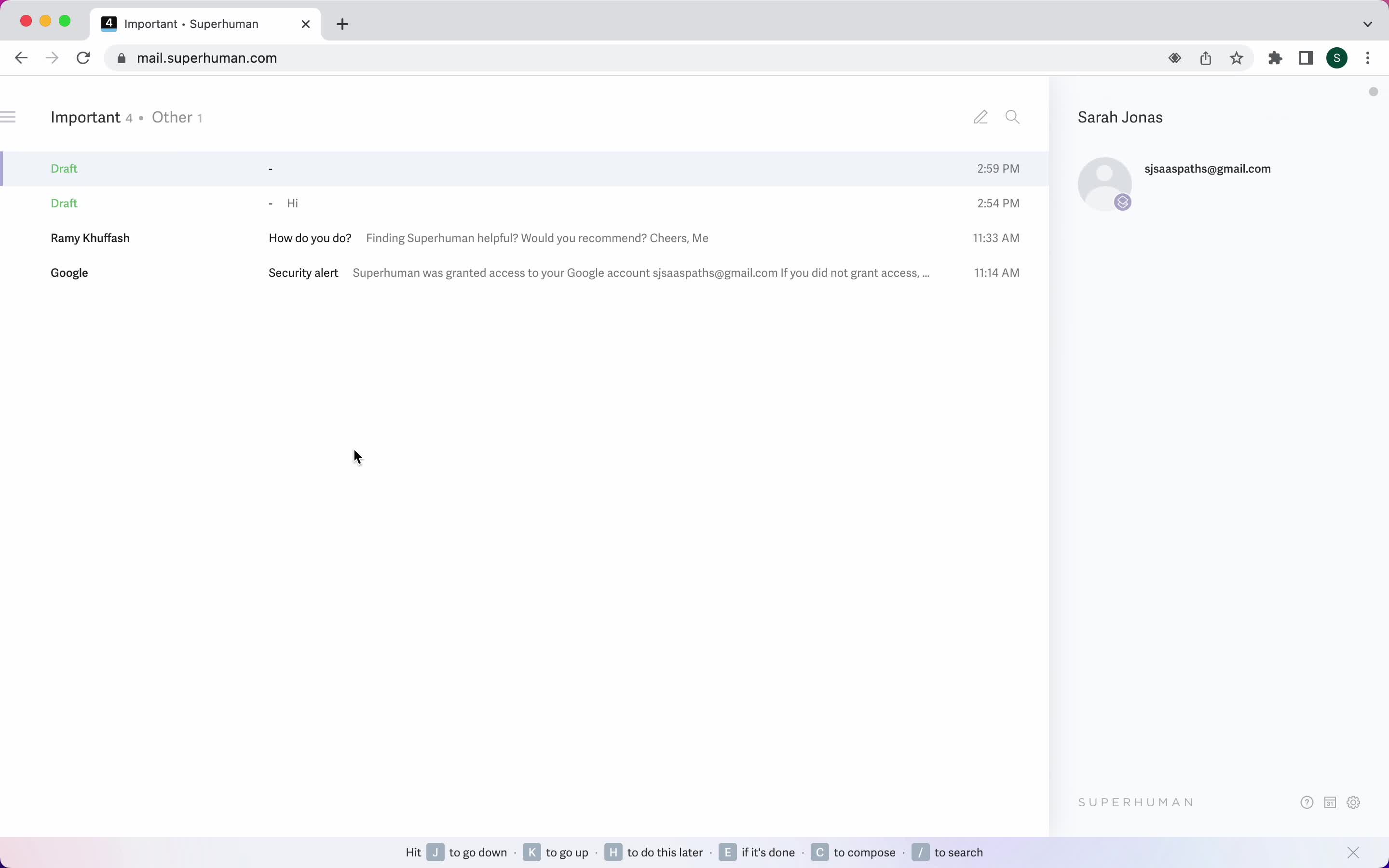Click the share page icon

1206,58
